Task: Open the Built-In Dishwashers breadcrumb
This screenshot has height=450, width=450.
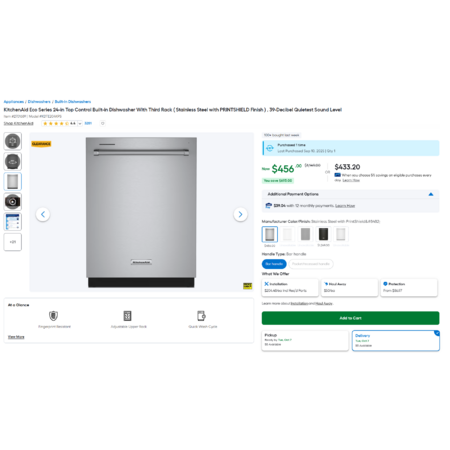Action: coord(73,102)
